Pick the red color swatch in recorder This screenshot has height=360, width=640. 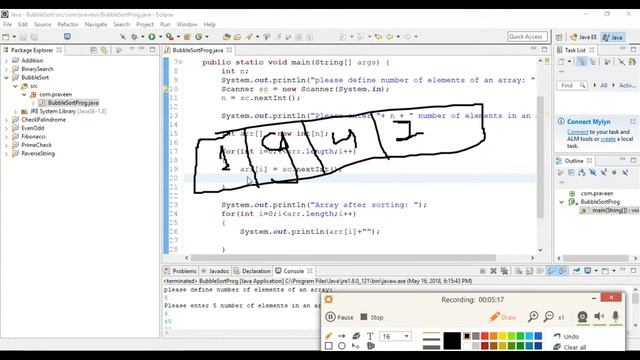[484, 336]
